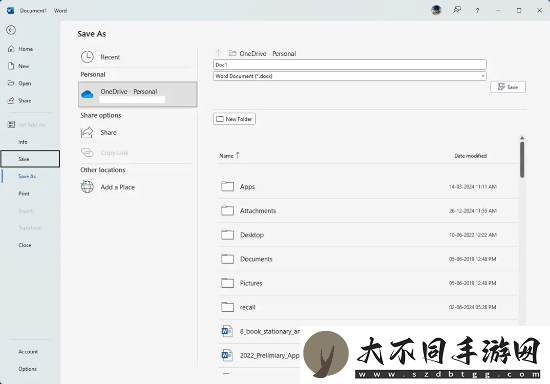This screenshot has height=384, width=550.
Task: Open the Documents folder
Action: 368,259
